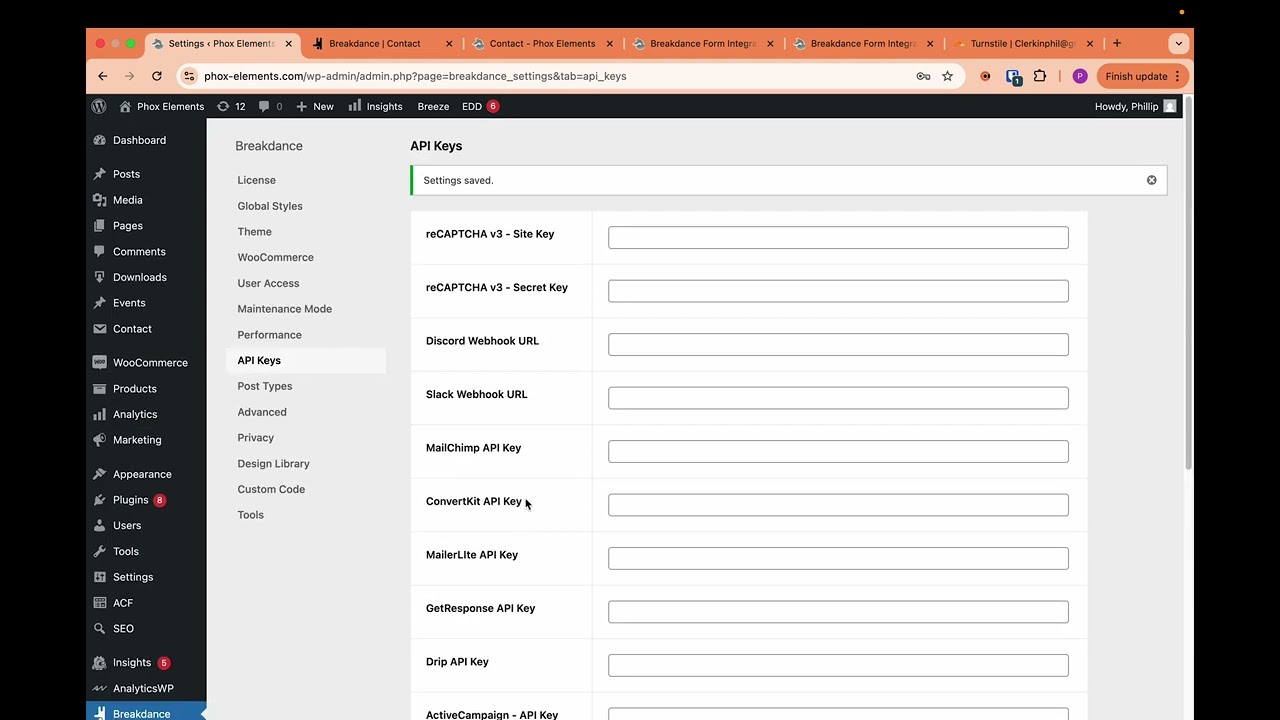Screen dimensions: 1280x720
Task: Open the New content menu in the admin bar
Action: 314,106
